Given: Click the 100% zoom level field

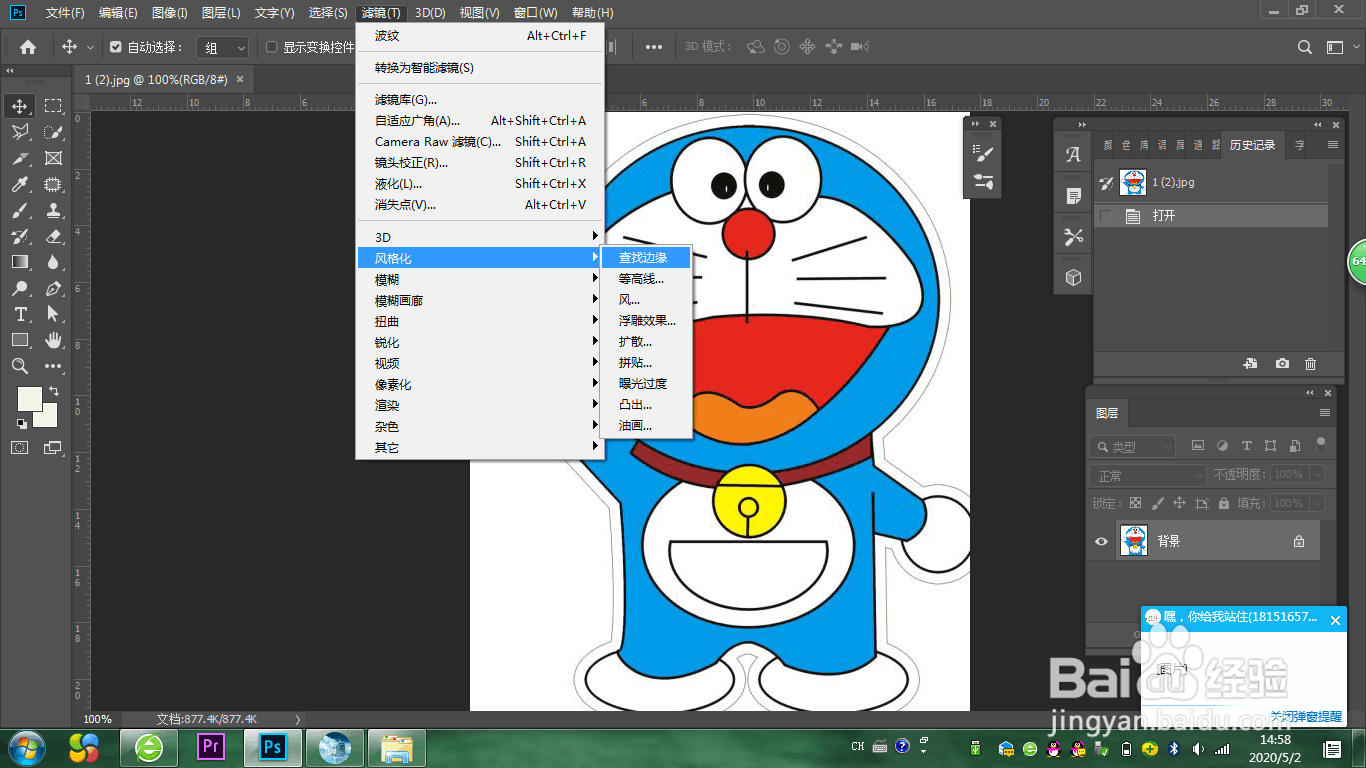Looking at the screenshot, I should pos(98,719).
